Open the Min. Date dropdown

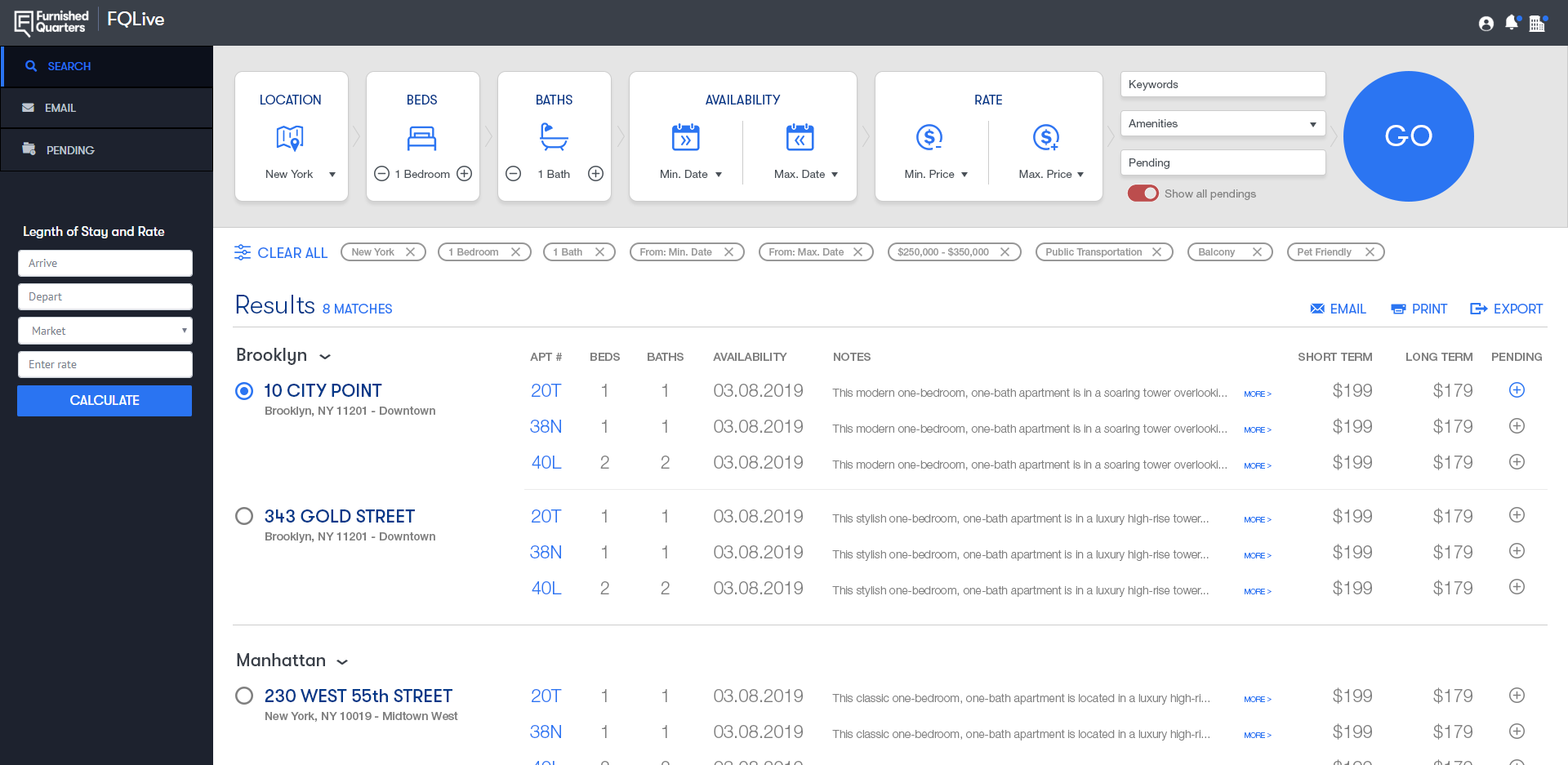click(691, 174)
